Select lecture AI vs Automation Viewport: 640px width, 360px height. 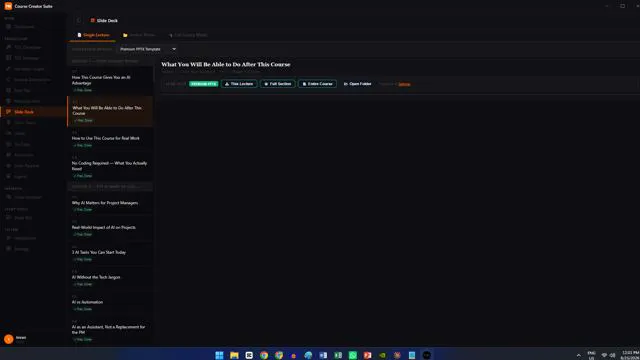(x=110, y=304)
